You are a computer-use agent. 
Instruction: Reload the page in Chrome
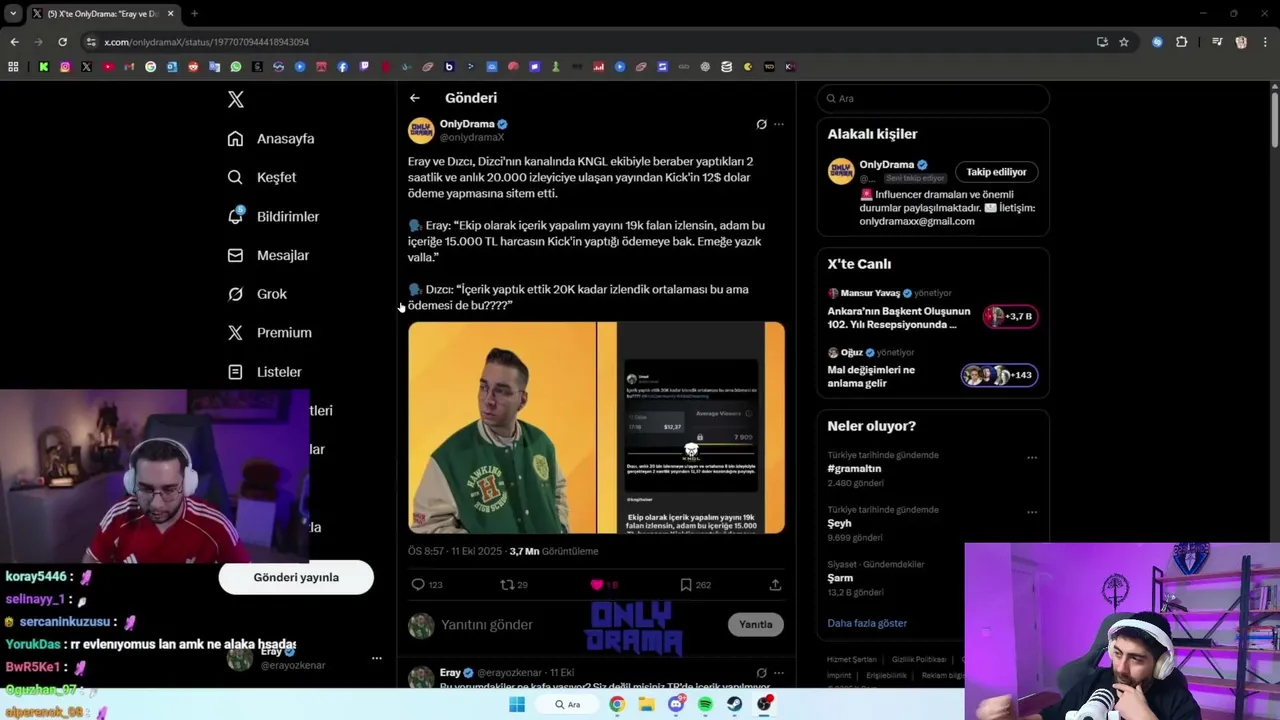click(62, 42)
